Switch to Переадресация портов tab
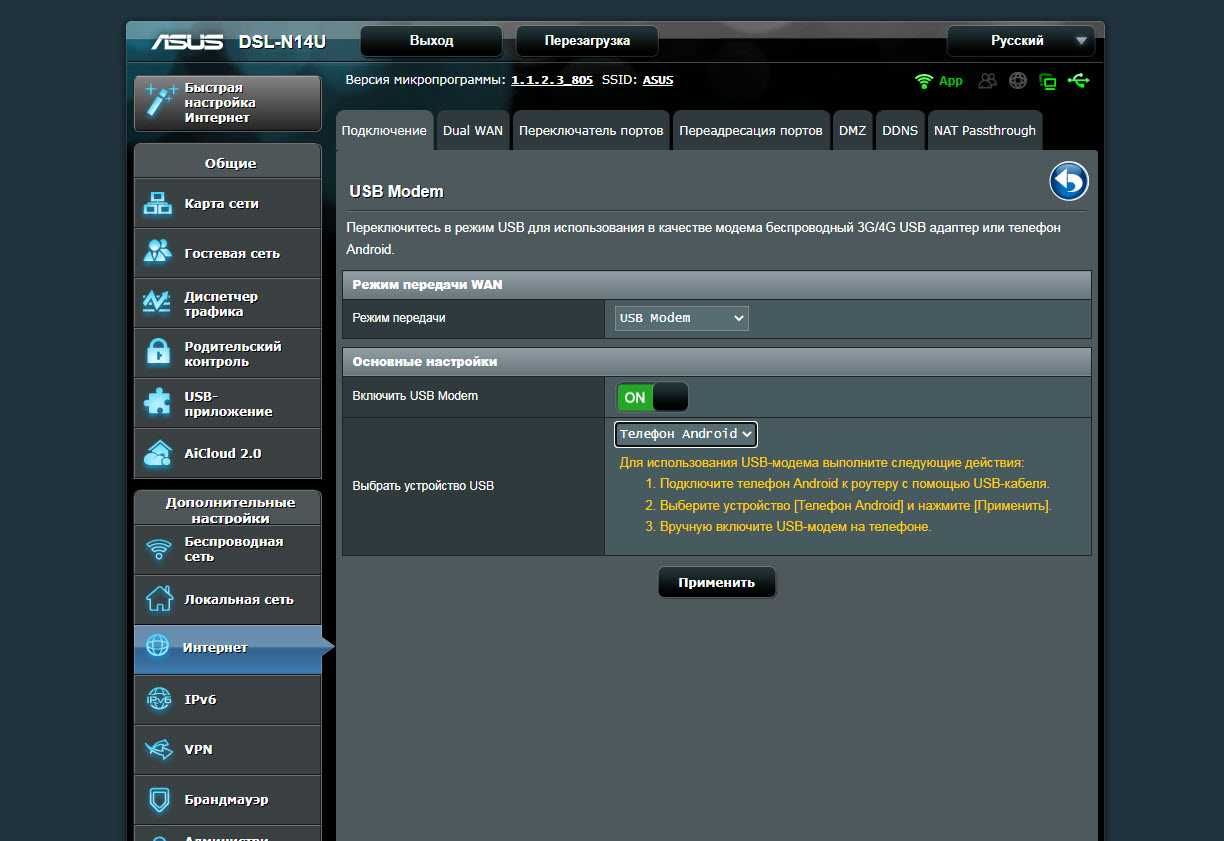This screenshot has width=1224, height=841. coord(751,131)
